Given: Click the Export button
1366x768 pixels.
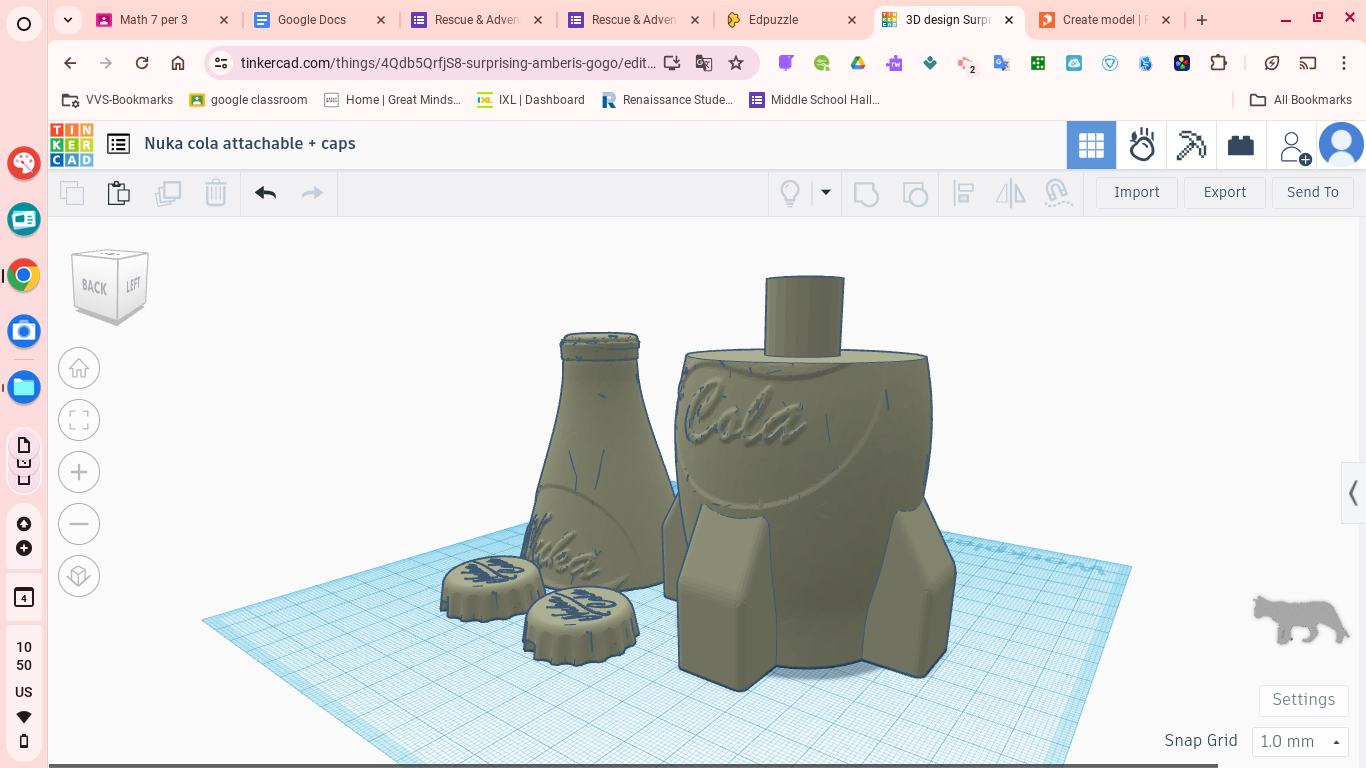Looking at the screenshot, I should click(1225, 193).
